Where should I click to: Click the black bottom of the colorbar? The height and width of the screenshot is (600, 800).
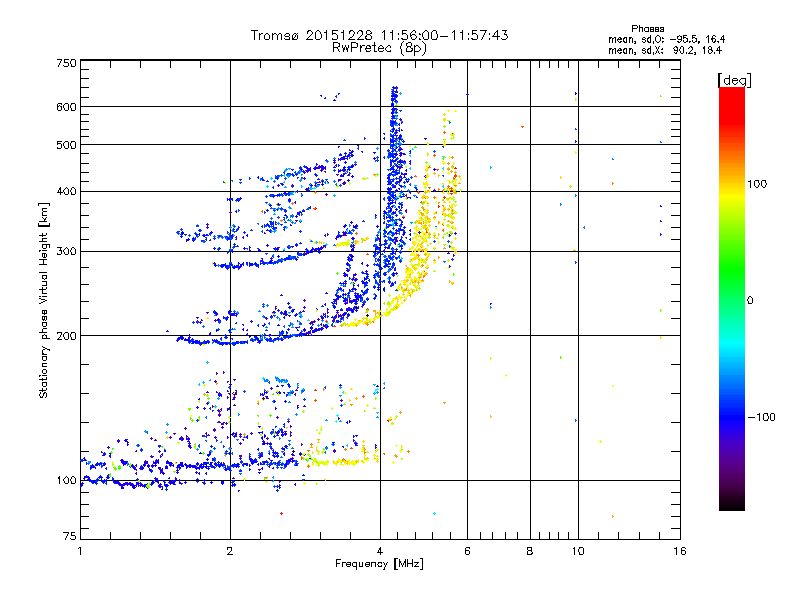(x=732, y=503)
